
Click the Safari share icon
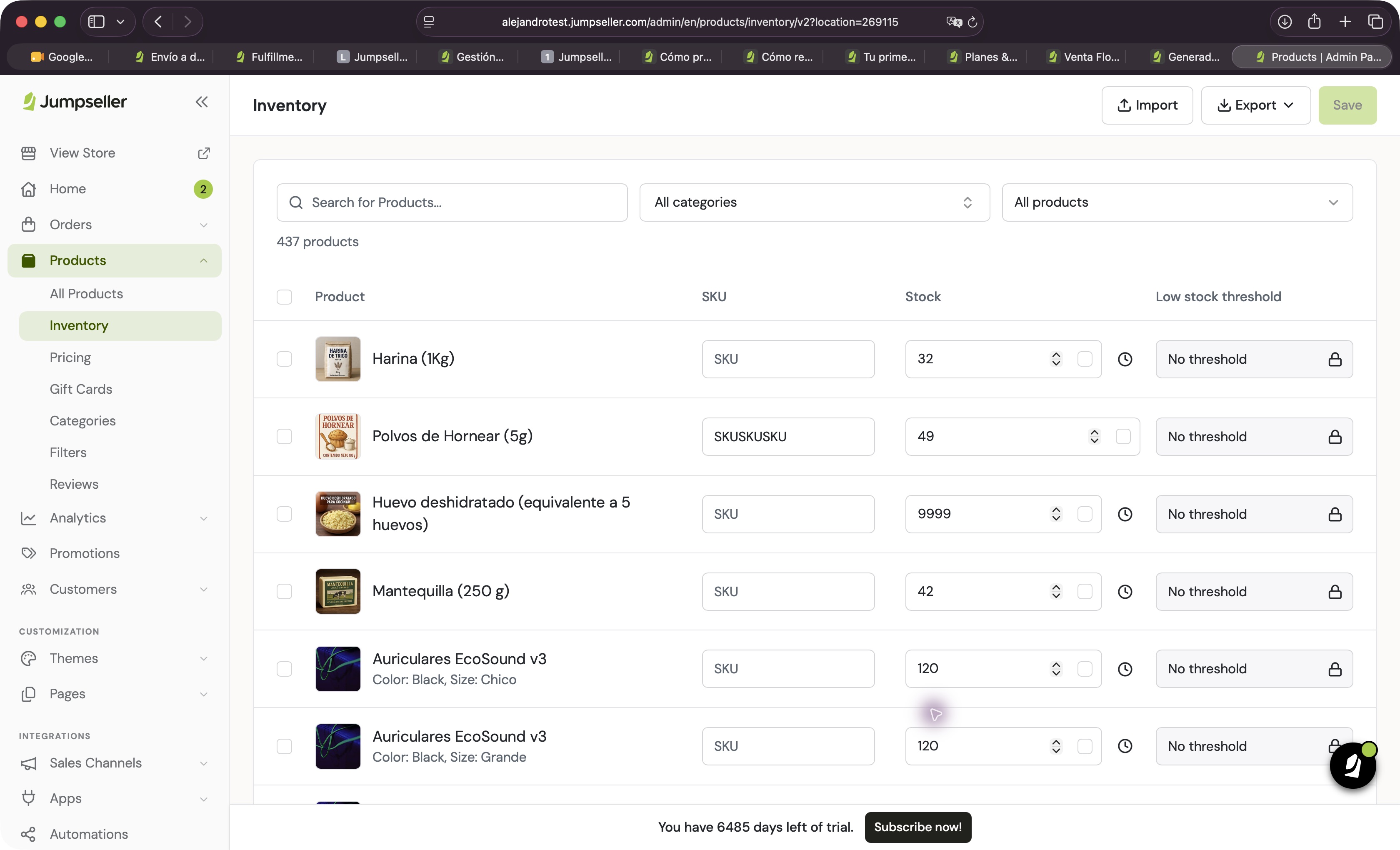coord(1314,22)
